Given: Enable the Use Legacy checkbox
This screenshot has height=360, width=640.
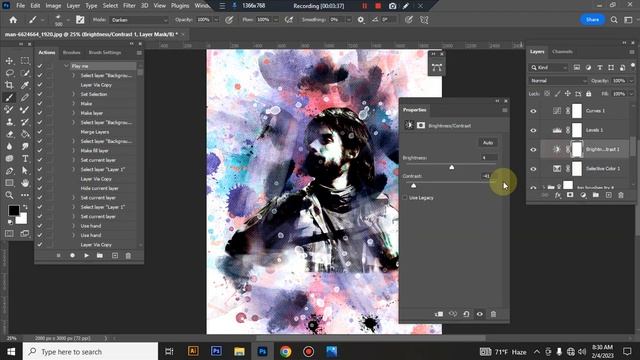Looking at the screenshot, I should coord(405,198).
